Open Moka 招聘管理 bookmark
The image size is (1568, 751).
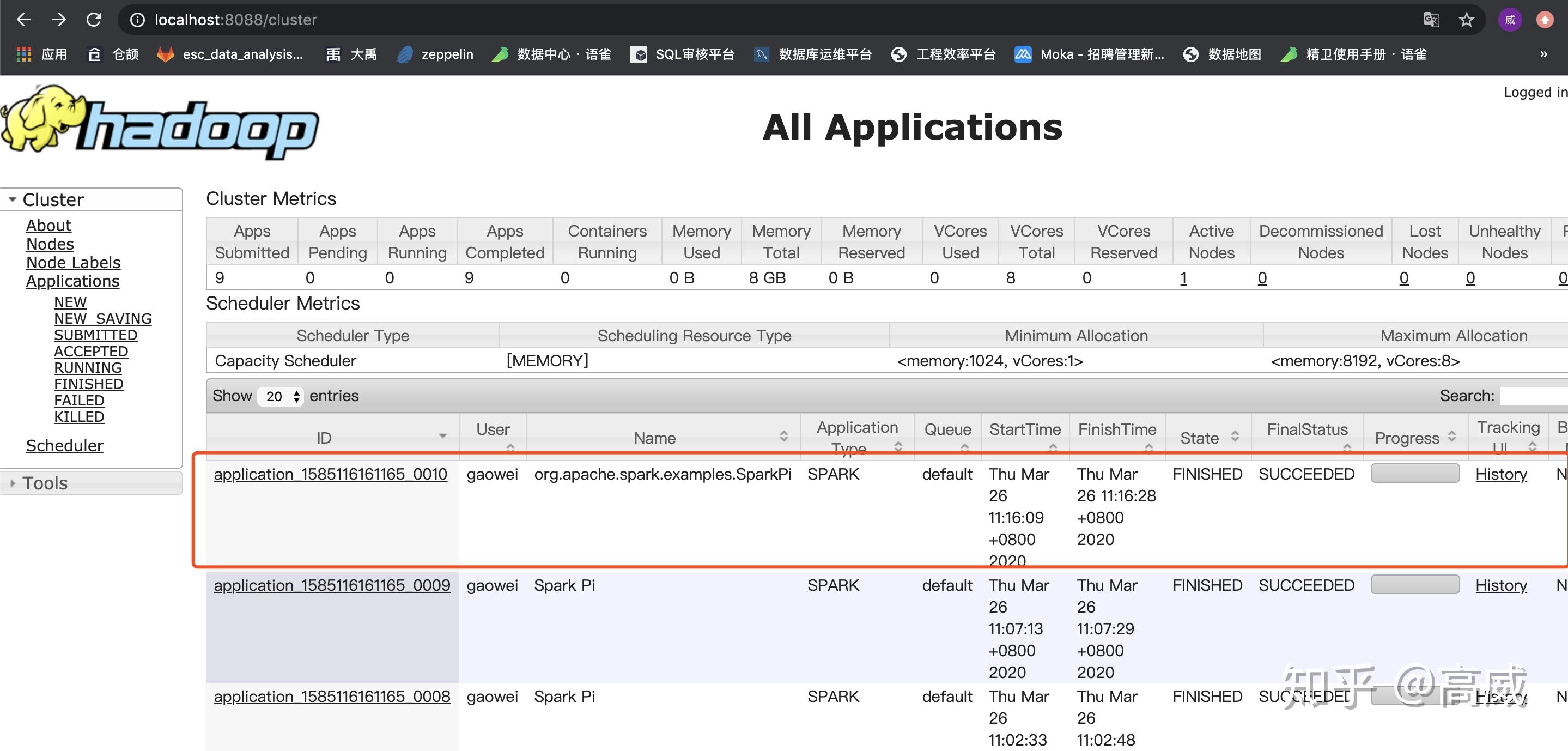(1090, 54)
